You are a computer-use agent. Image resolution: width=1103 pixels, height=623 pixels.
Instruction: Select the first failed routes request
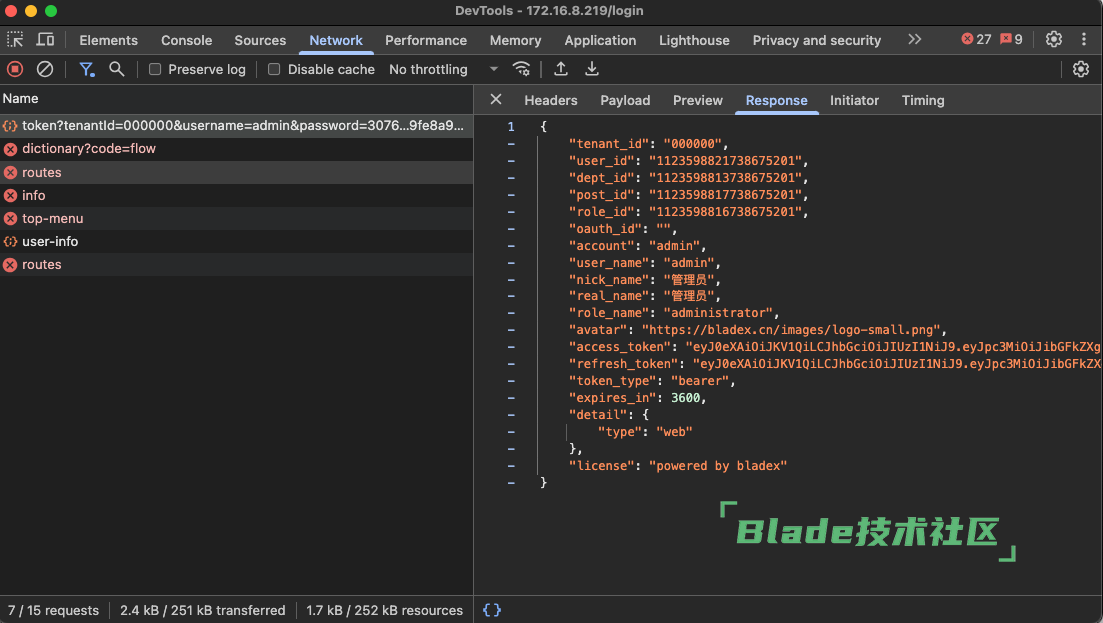(236, 172)
